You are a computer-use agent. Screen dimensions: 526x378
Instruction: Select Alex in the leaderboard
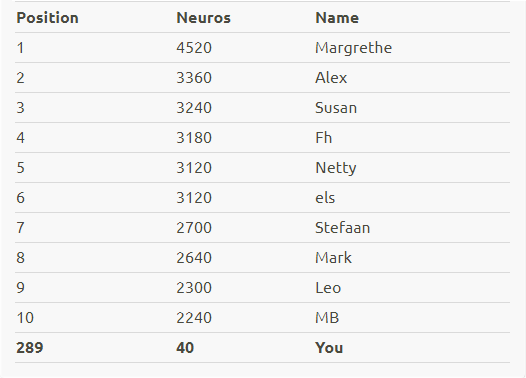point(331,78)
